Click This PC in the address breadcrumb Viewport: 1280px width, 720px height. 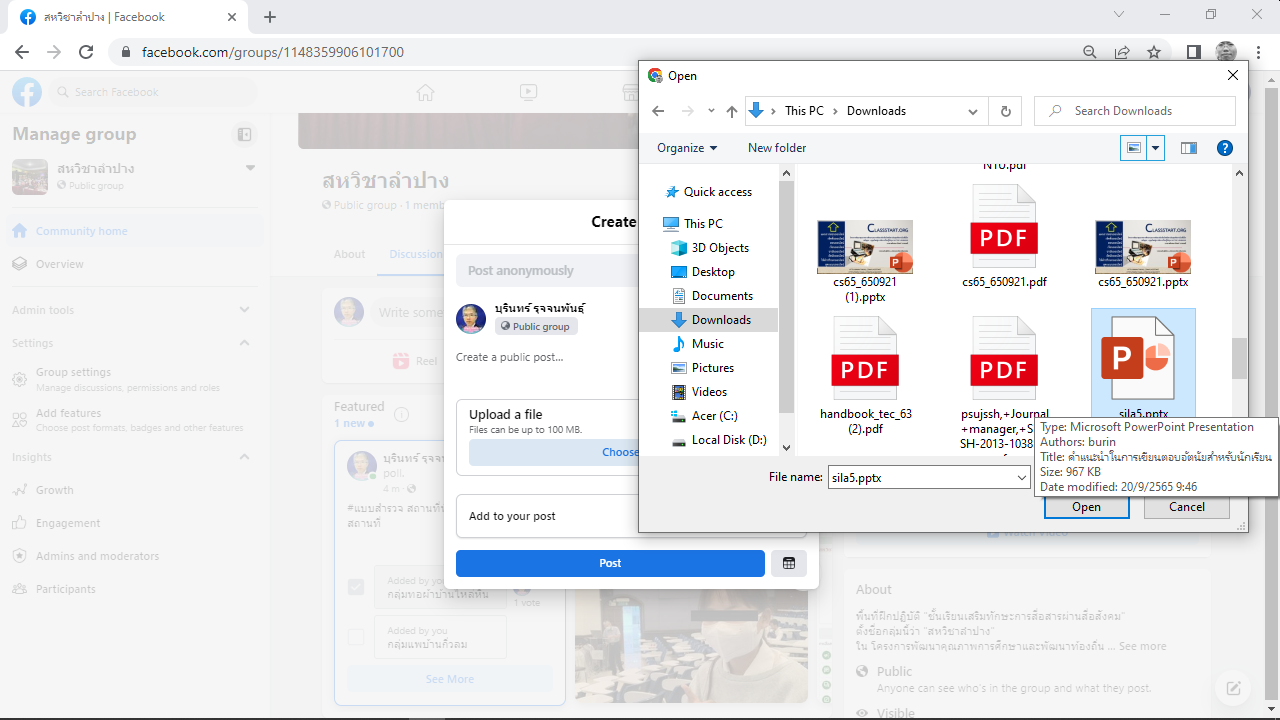804,111
